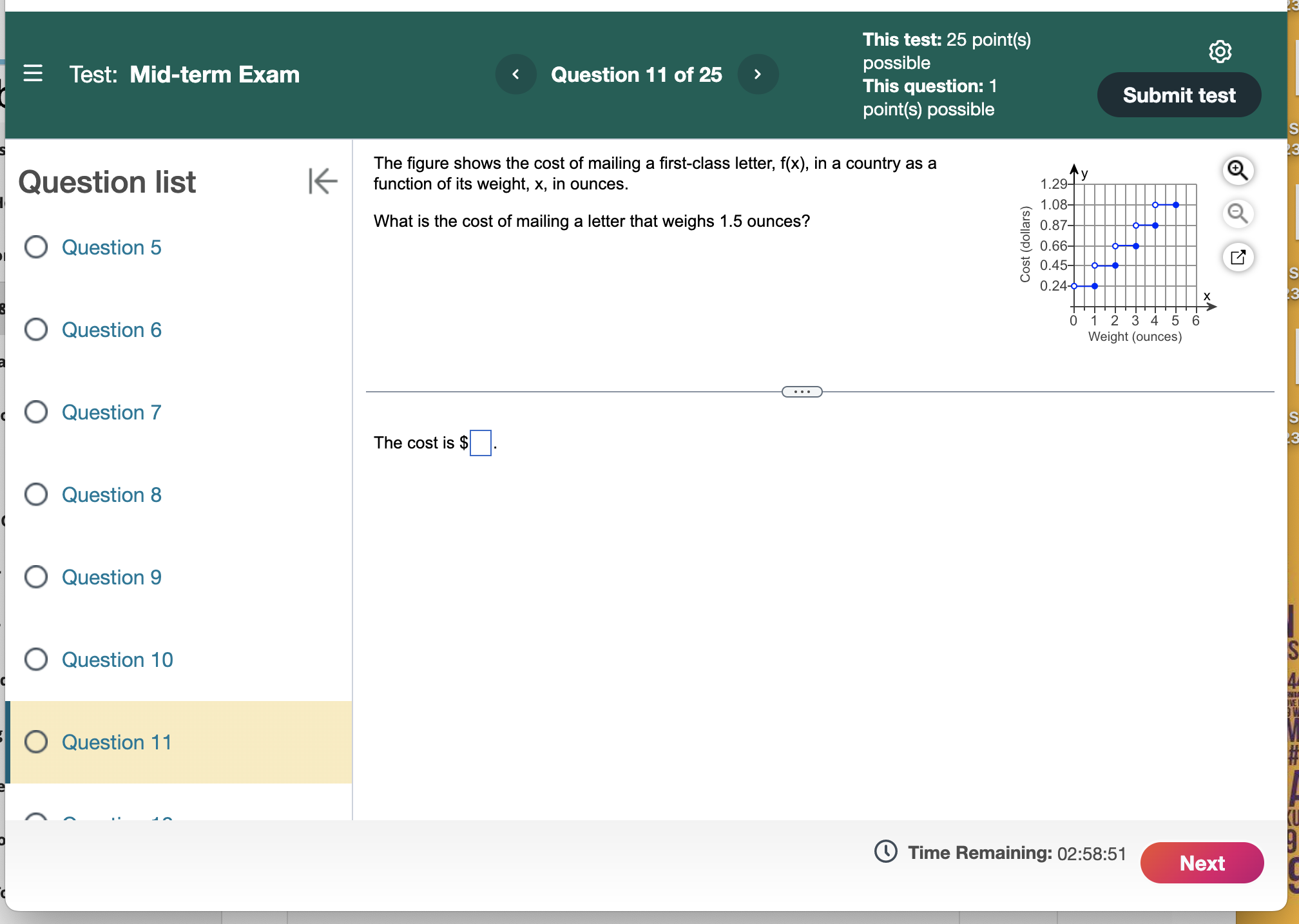This screenshot has height=924, width=1299.
Task: Open the test settings gear
Action: [x=1220, y=52]
